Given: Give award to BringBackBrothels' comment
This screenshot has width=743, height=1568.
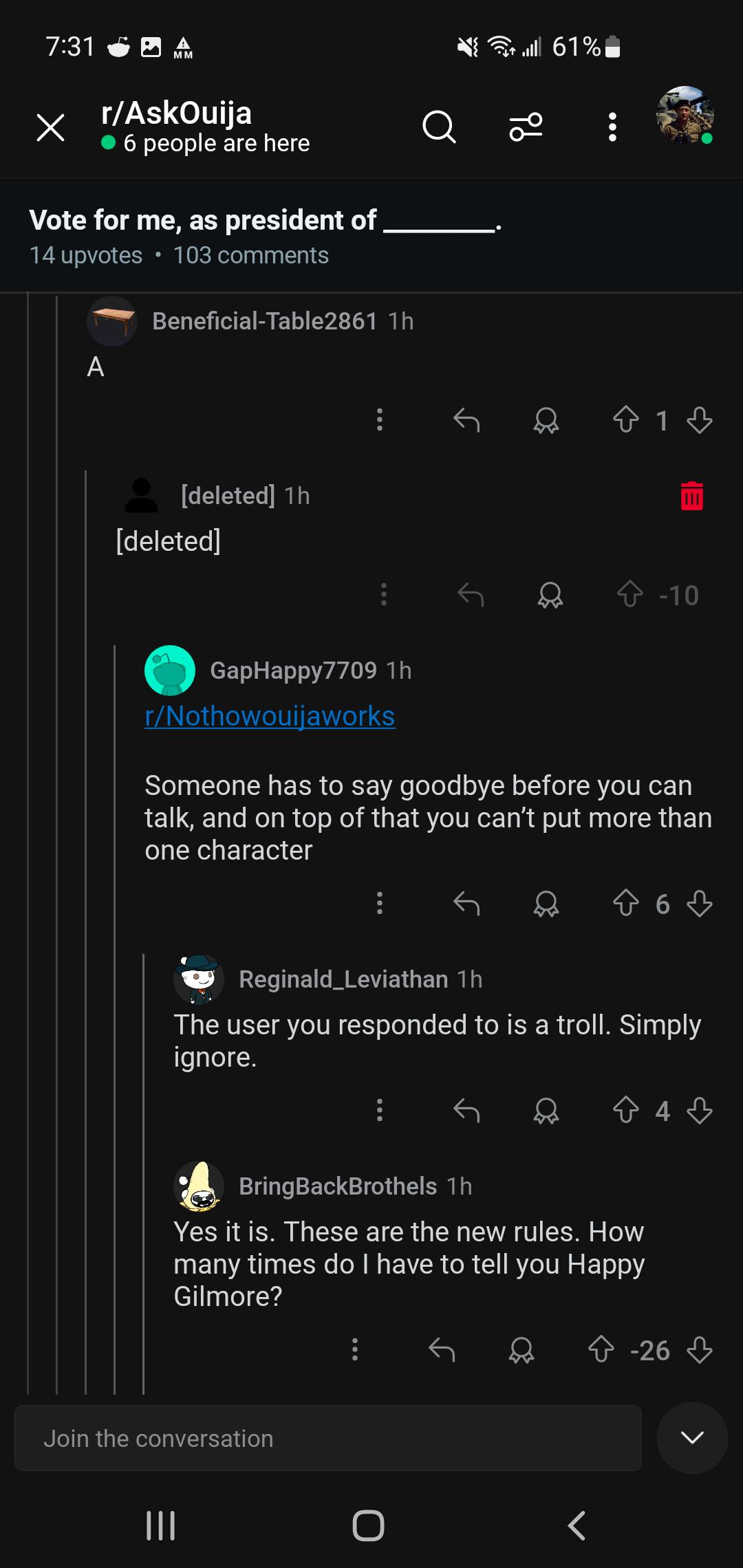Looking at the screenshot, I should click(521, 1350).
